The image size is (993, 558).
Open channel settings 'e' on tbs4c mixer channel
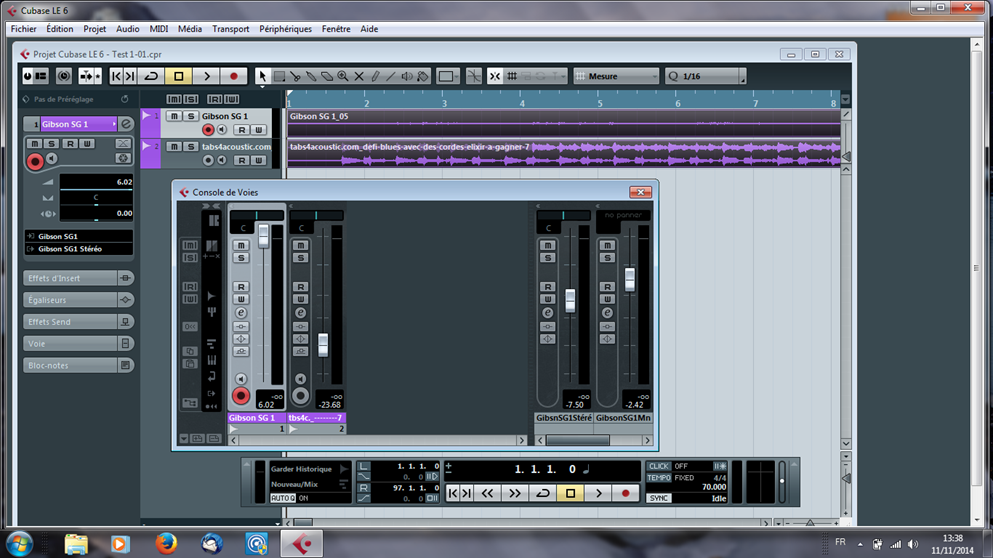click(301, 313)
